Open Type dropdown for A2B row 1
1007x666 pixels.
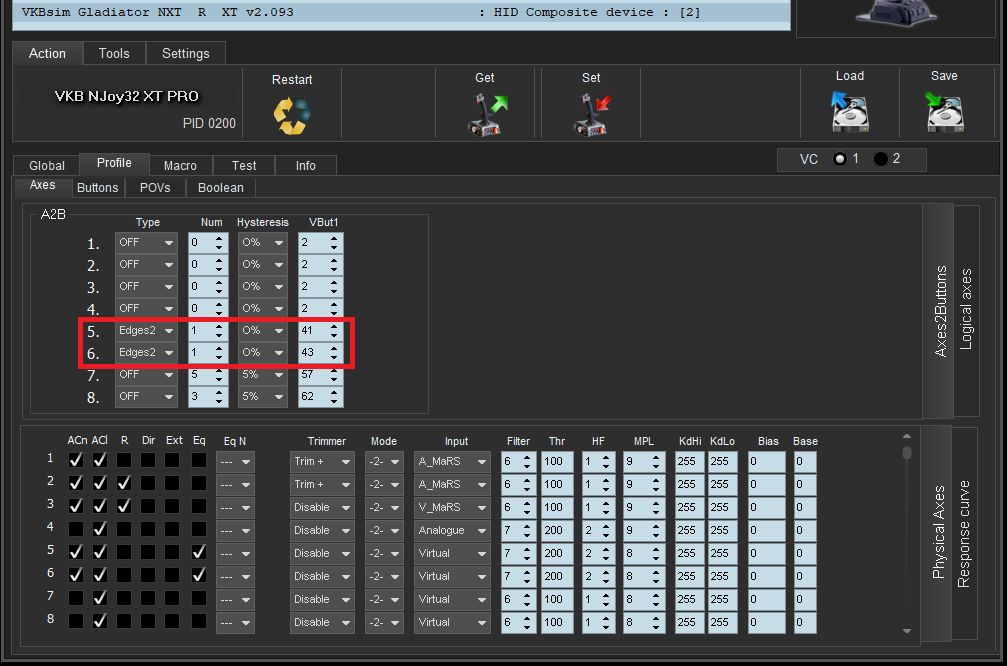[x=146, y=243]
